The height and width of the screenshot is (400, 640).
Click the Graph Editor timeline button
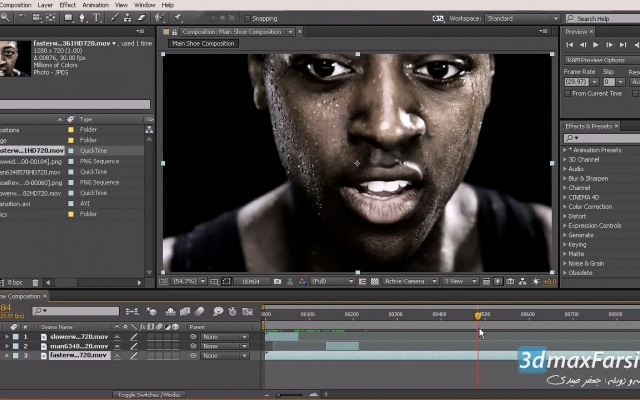pos(247,312)
